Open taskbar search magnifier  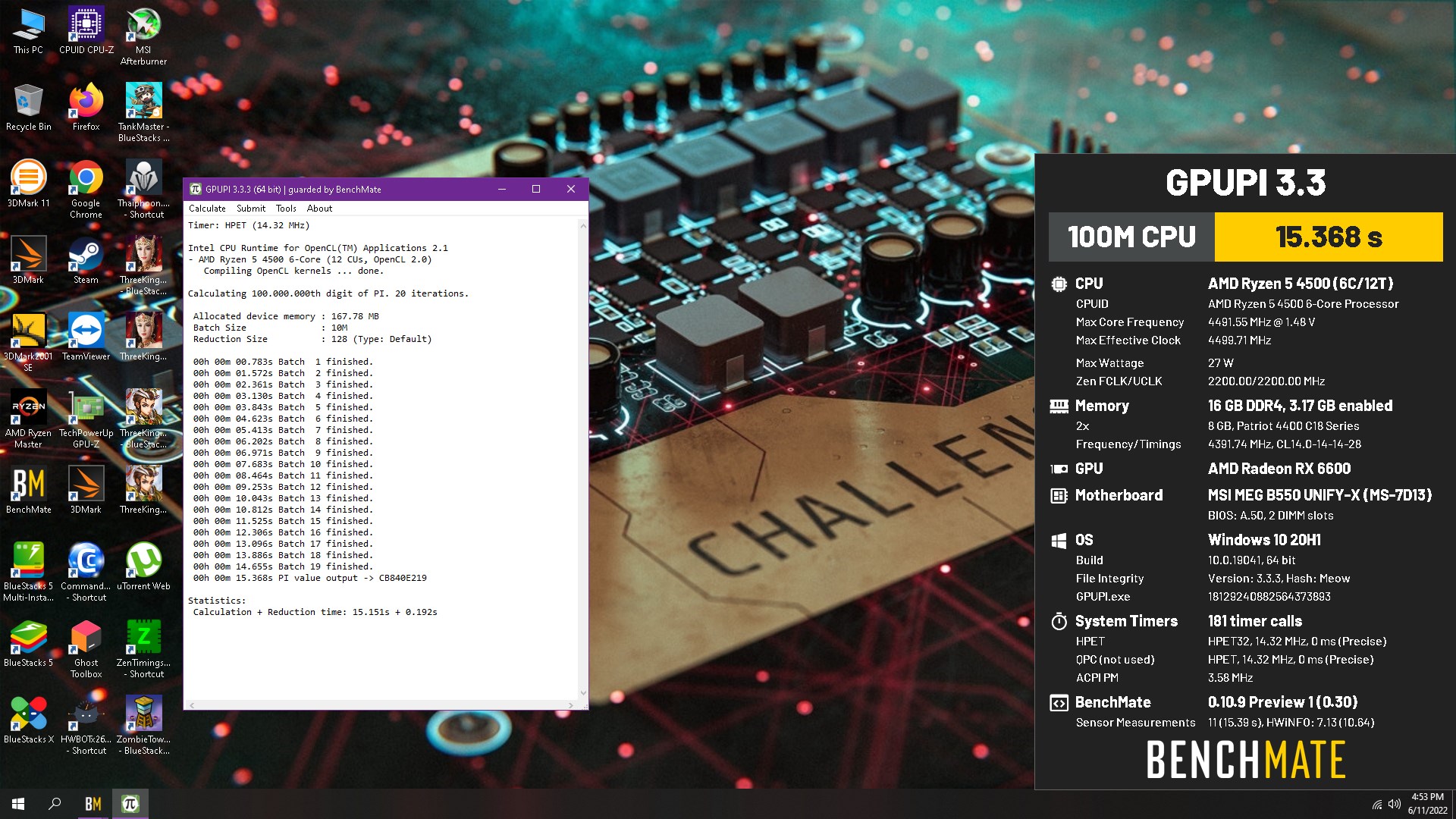55,804
